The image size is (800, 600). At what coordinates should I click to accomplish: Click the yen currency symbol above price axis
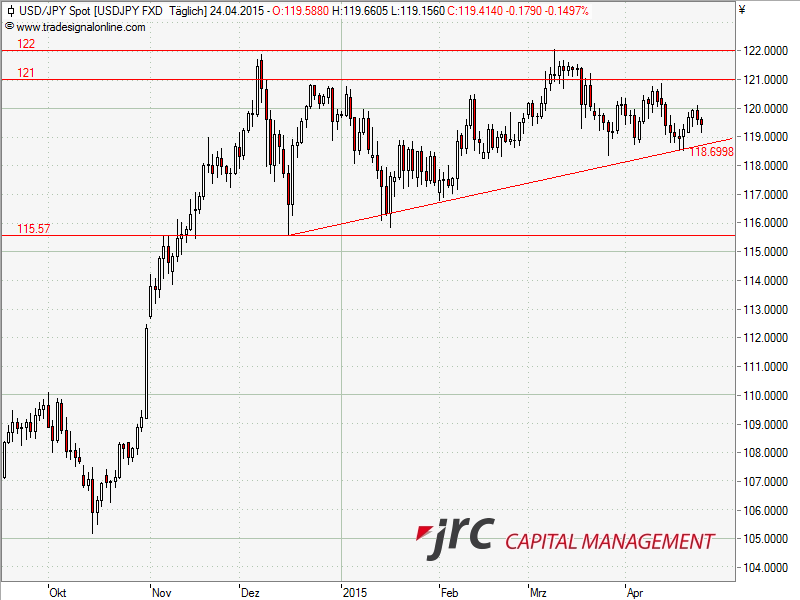pos(741,11)
